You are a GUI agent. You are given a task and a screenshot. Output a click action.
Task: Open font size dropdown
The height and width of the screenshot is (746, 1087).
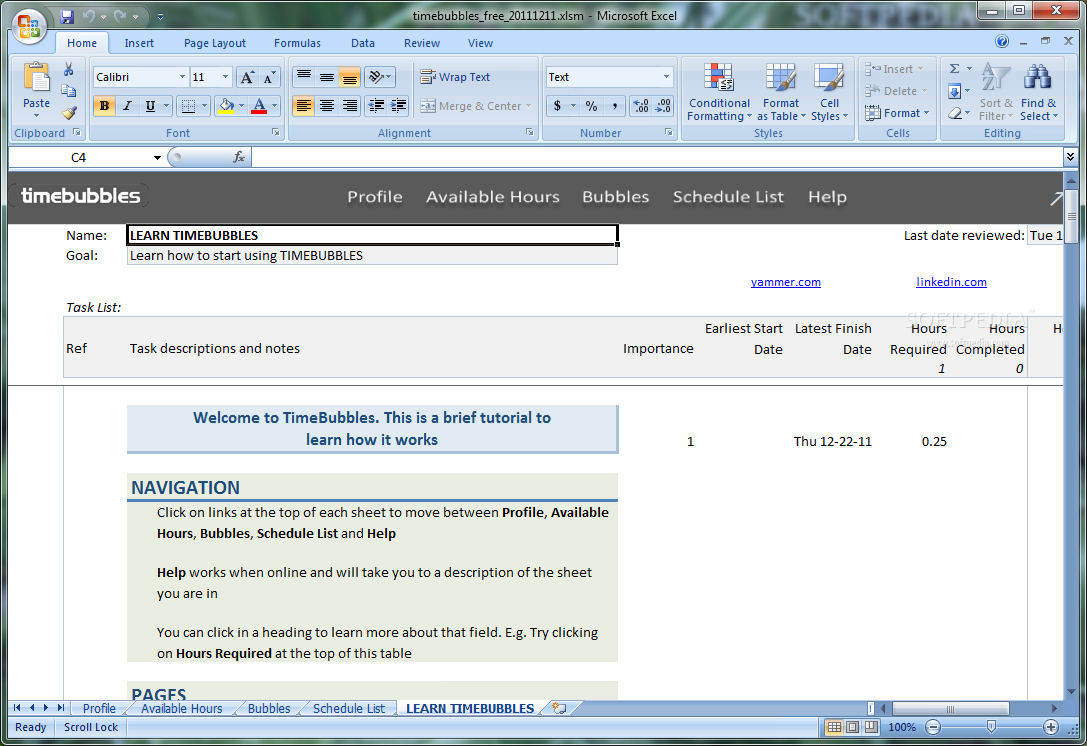(x=225, y=77)
